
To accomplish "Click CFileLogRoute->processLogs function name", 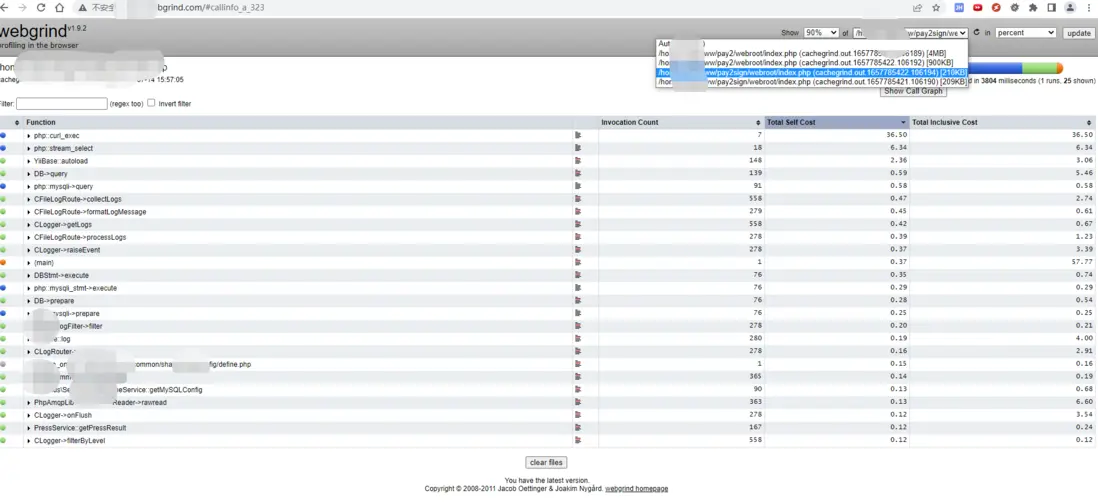I will pyautogui.click(x=81, y=237).
